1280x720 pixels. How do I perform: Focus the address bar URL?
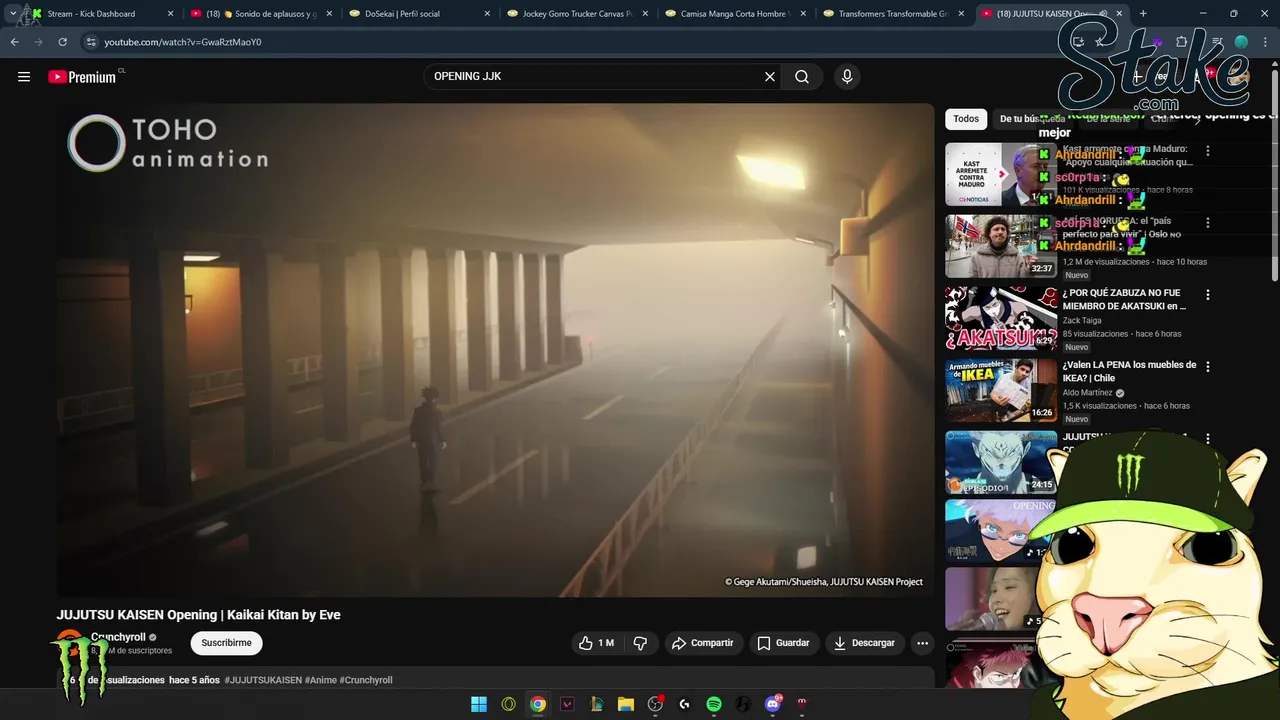183,42
